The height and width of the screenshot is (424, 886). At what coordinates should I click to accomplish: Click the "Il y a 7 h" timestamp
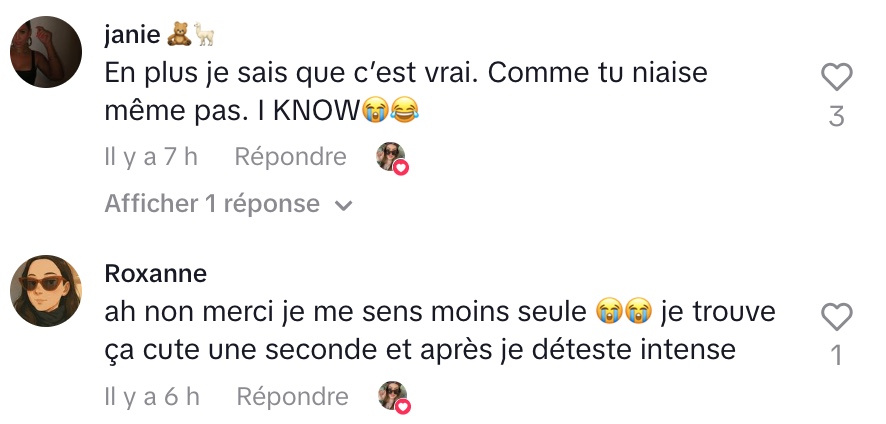[x=151, y=157]
